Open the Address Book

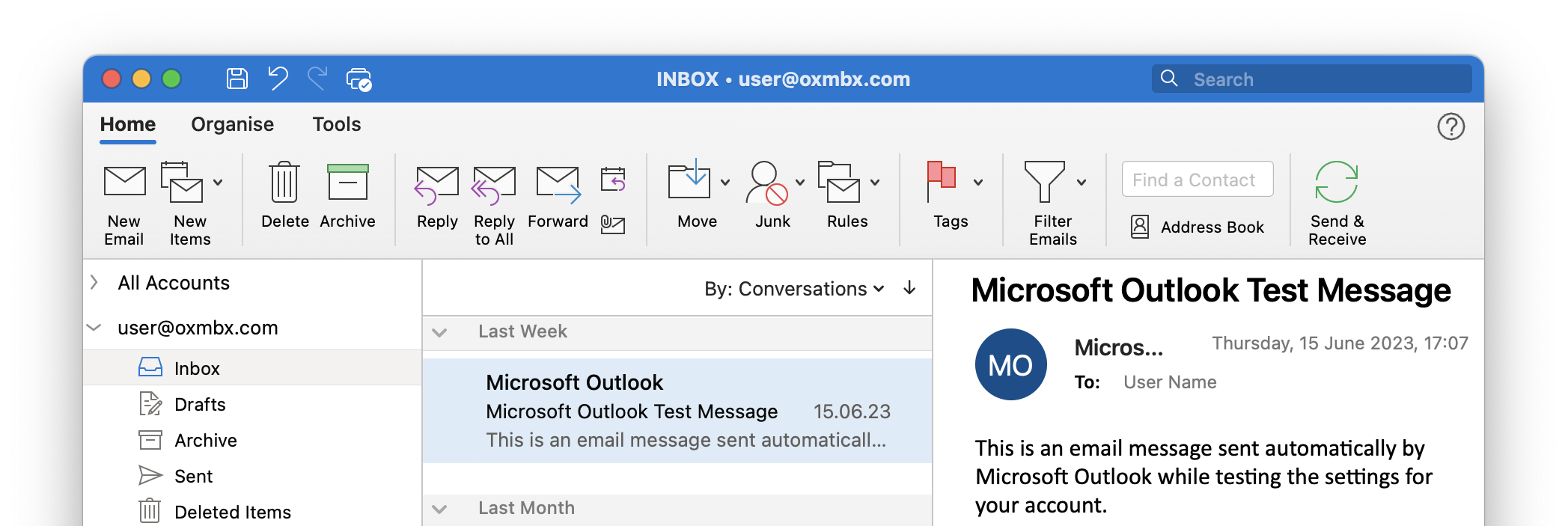click(x=1198, y=227)
